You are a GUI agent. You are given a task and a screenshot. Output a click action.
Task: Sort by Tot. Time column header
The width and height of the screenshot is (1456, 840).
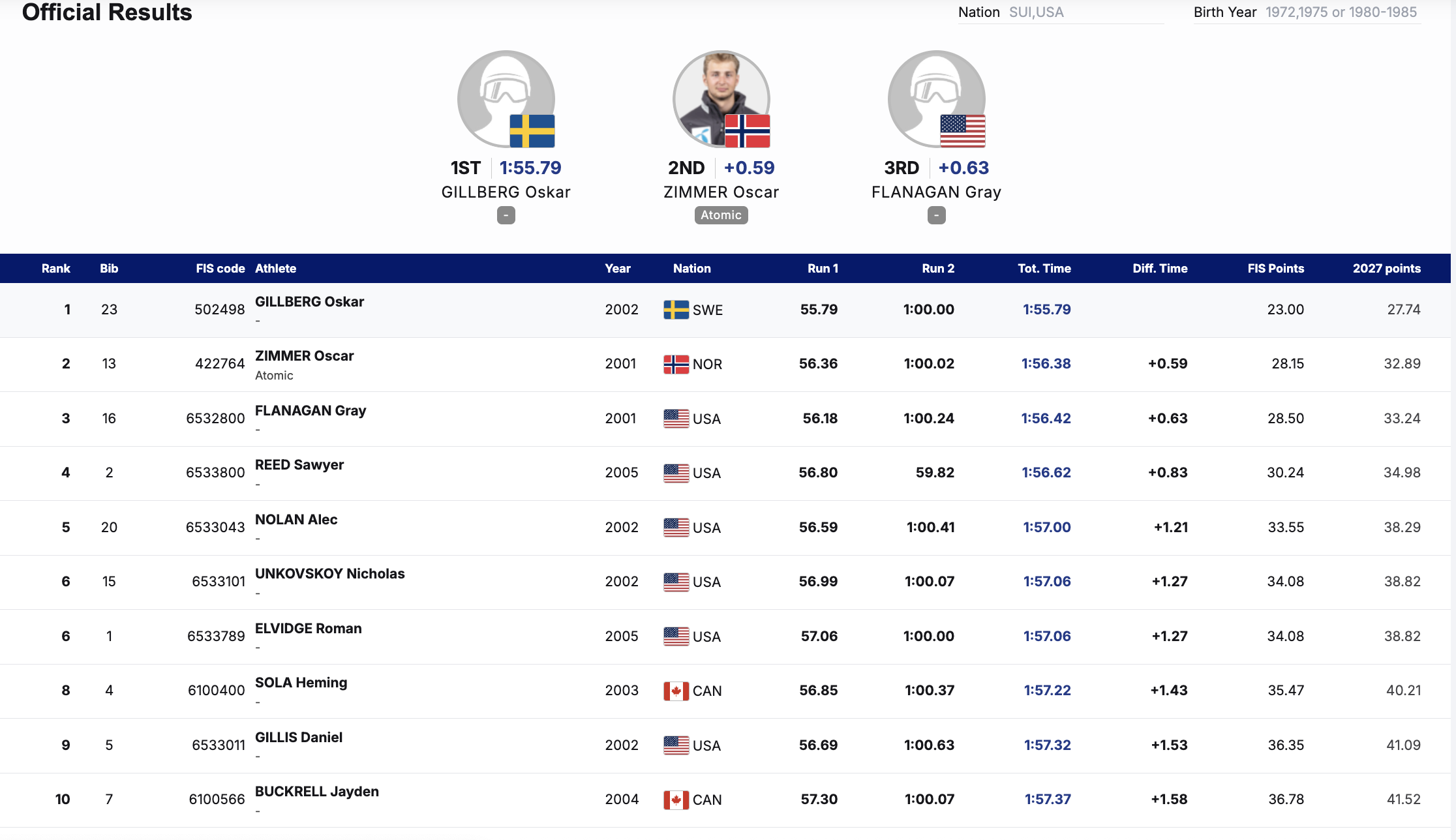coord(1044,269)
